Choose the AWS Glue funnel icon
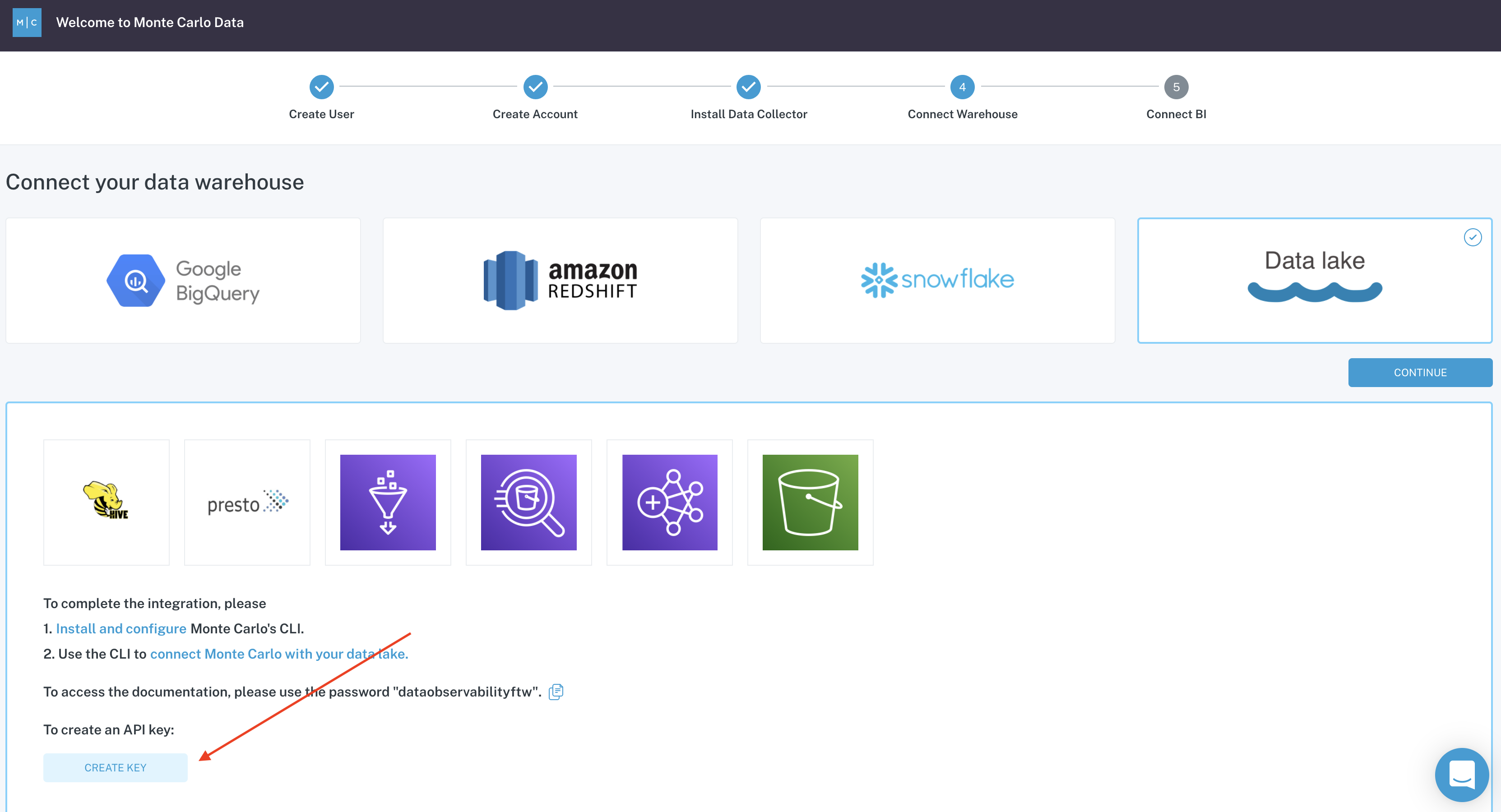The height and width of the screenshot is (812, 1501). [x=388, y=502]
